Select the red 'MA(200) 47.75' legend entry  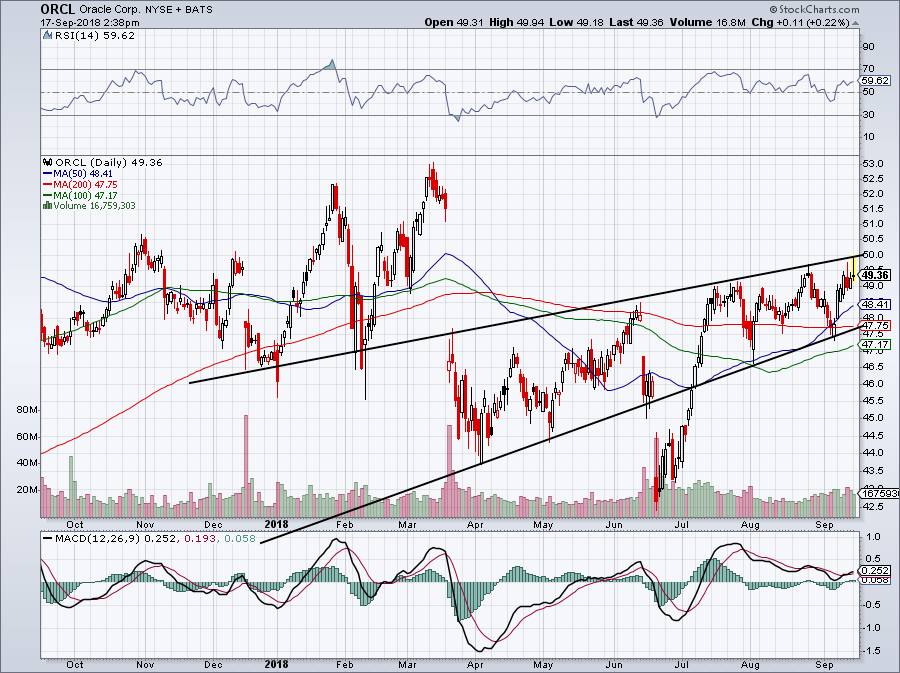point(81,185)
